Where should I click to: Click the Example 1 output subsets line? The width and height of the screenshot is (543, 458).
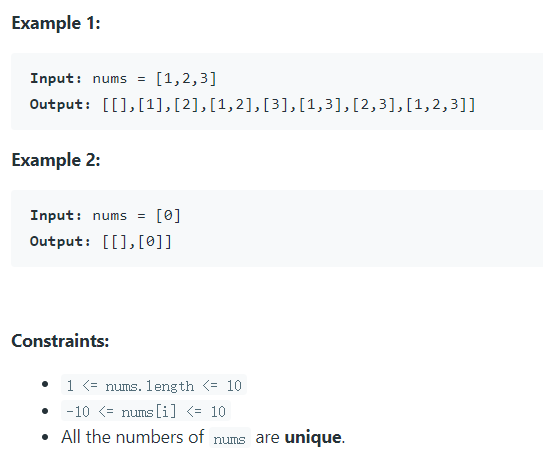pos(253,105)
